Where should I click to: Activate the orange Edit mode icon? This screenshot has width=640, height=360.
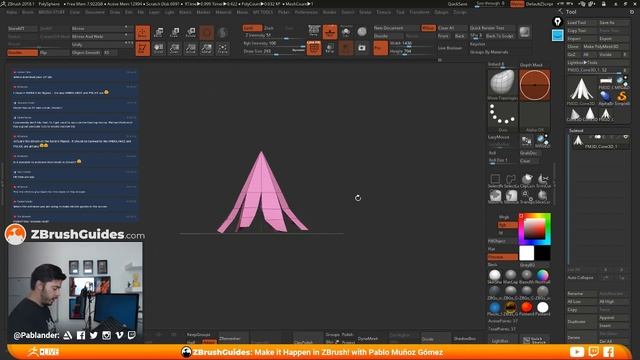(x=142, y=32)
